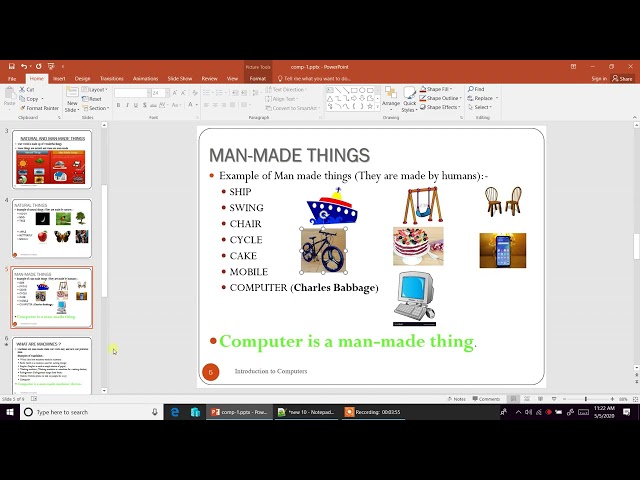Click Sign in link
This screenshot has width=640, height=480.
pyautogui.click(x=599, y=78)
